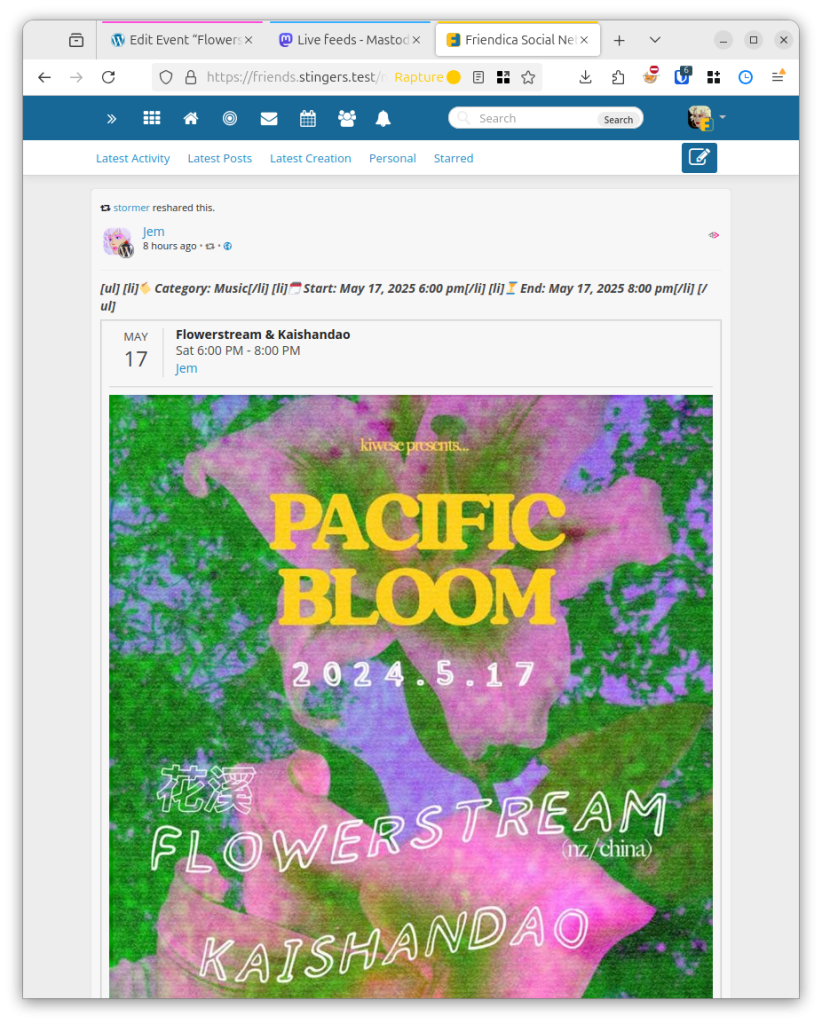This screenshot has width=822, height=1024.
Task: Open the Pacific Bloom poster image
Action: click(x=411, y=696)
